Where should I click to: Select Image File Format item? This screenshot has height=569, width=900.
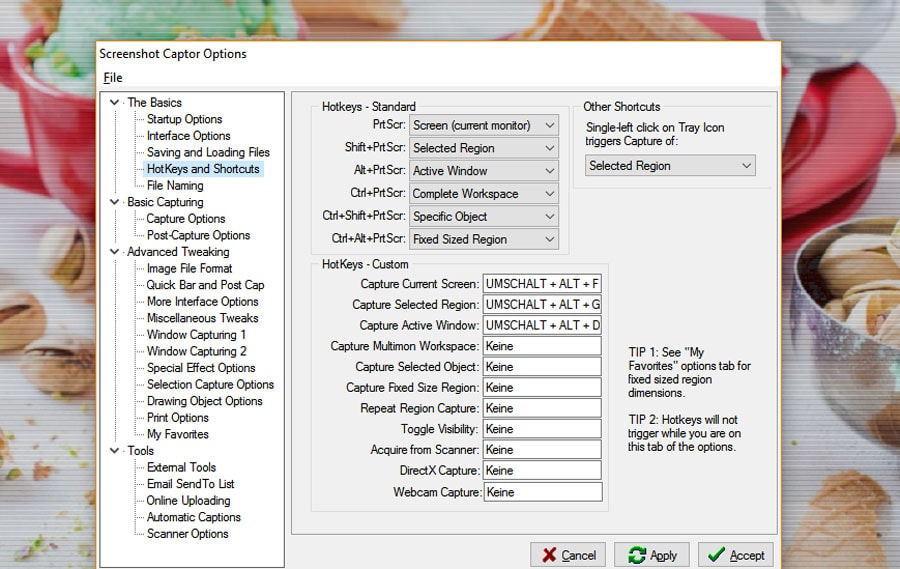tap(189, 268)
